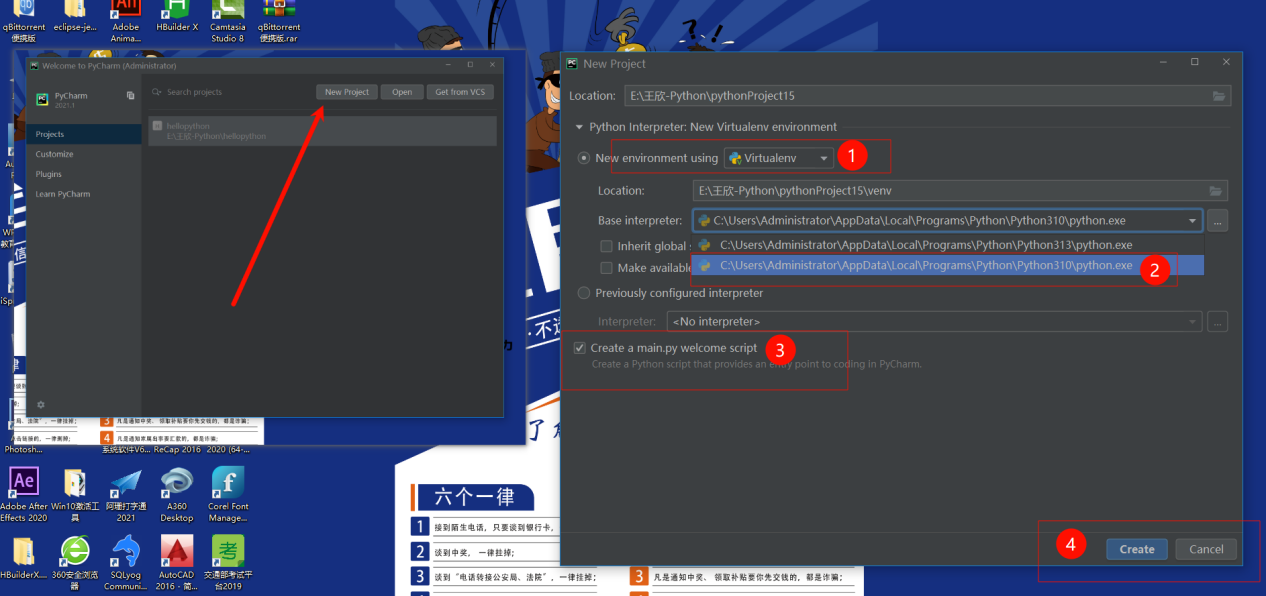Open the Win10激活工具 folder icon
Viewport: 1266px width, 596px height.
click(74, 493)
